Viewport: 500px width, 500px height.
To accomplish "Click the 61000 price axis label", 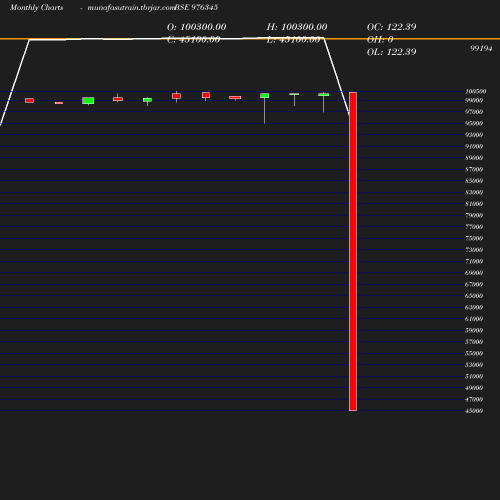I will tap(474, 319).
